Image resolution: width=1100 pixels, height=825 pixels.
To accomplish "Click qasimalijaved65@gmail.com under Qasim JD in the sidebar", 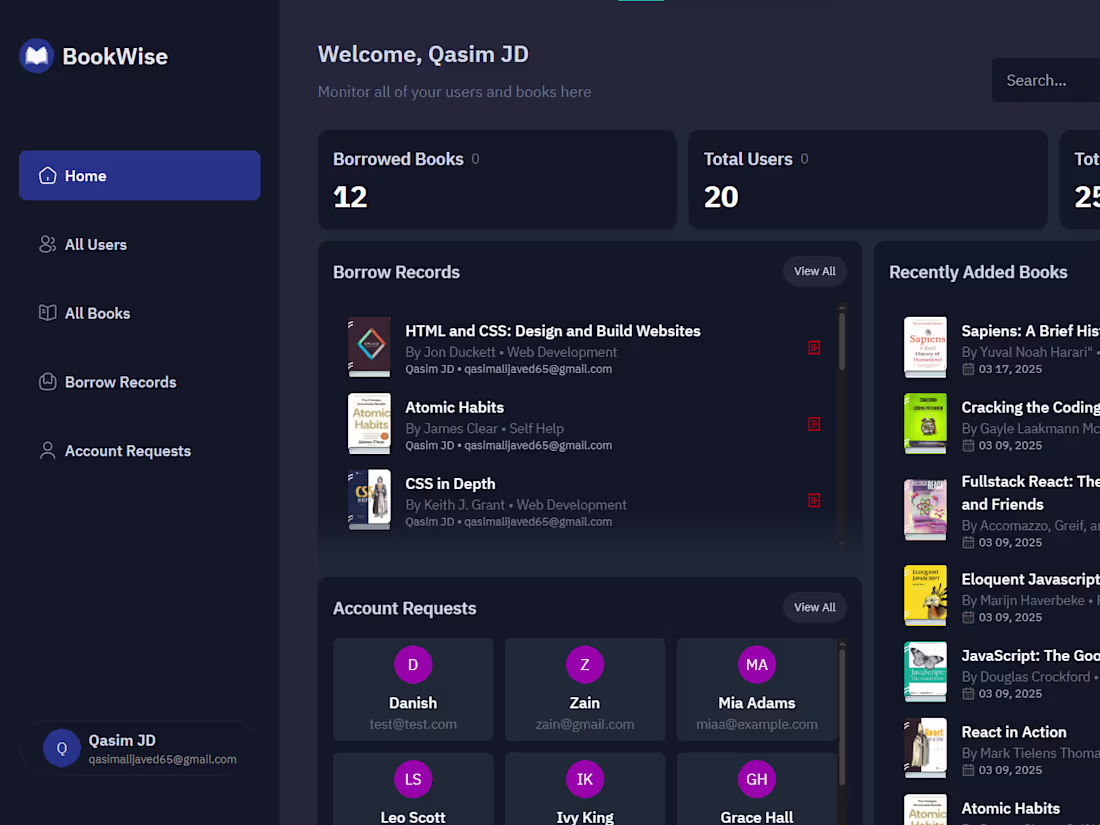I will (x=162, y=759).
